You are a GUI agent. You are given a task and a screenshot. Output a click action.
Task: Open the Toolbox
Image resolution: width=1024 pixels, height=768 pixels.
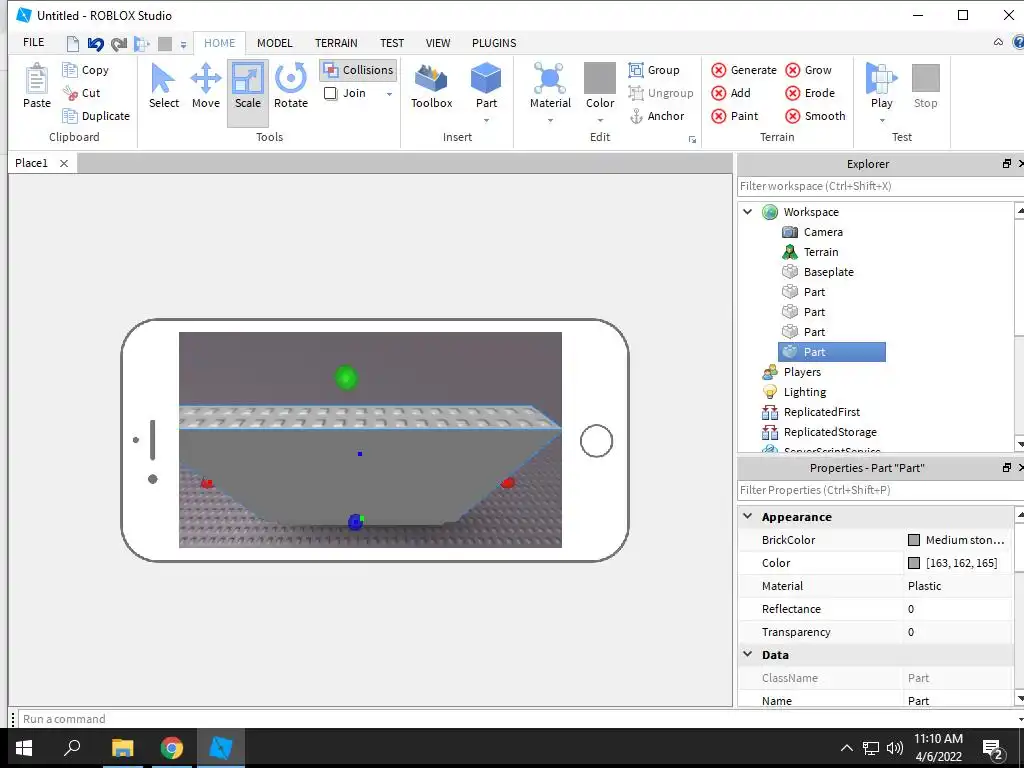[x=432, y=87]
